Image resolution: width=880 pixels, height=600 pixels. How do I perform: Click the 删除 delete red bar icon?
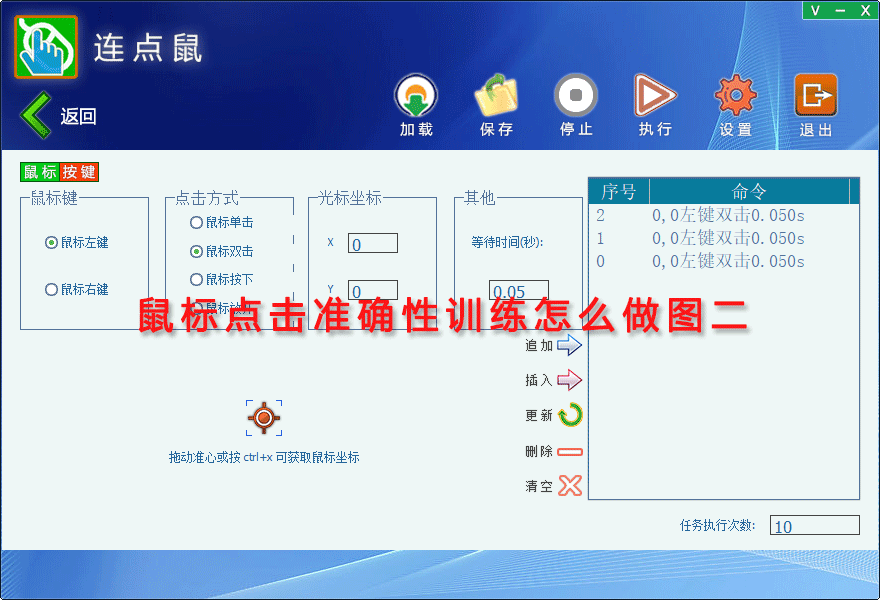click(570, 452)
